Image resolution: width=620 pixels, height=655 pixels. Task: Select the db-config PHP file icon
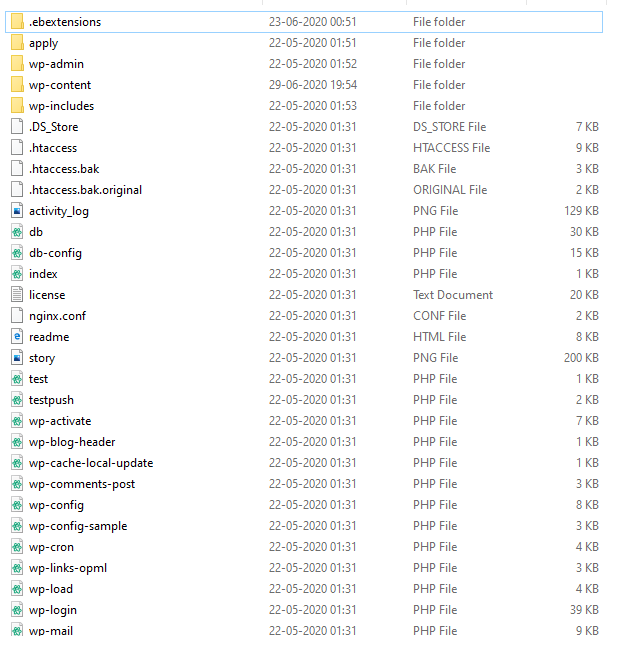(17, 252)
